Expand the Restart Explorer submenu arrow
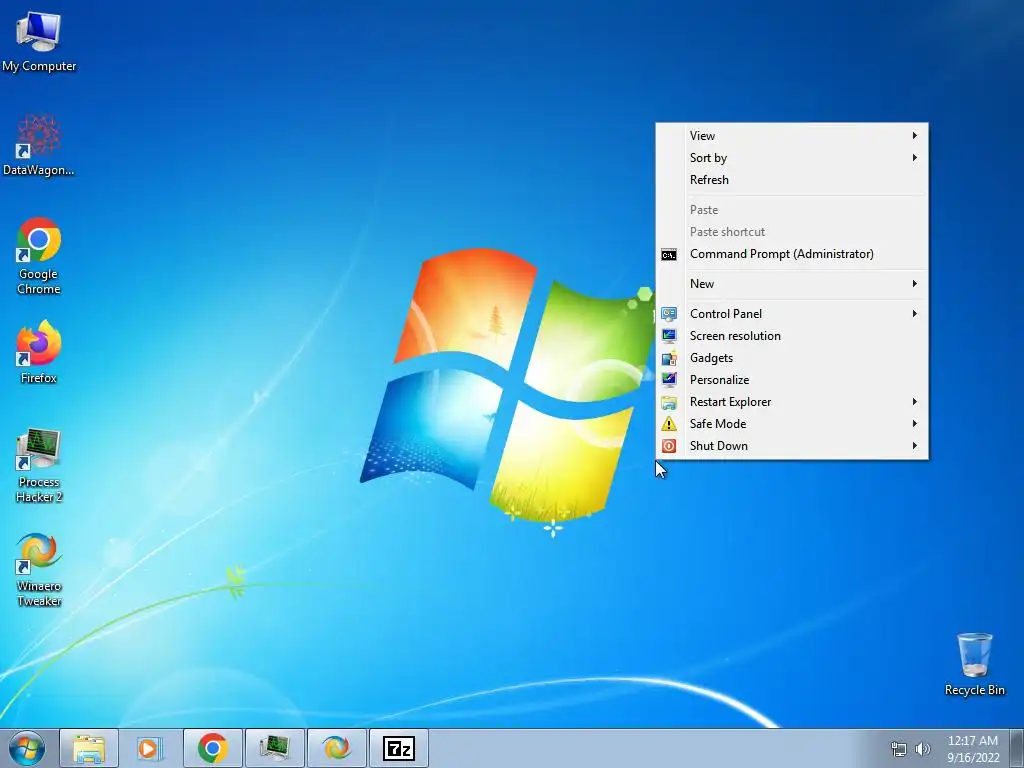Viewport: 1024px width, 768px height. coord(914,402)
